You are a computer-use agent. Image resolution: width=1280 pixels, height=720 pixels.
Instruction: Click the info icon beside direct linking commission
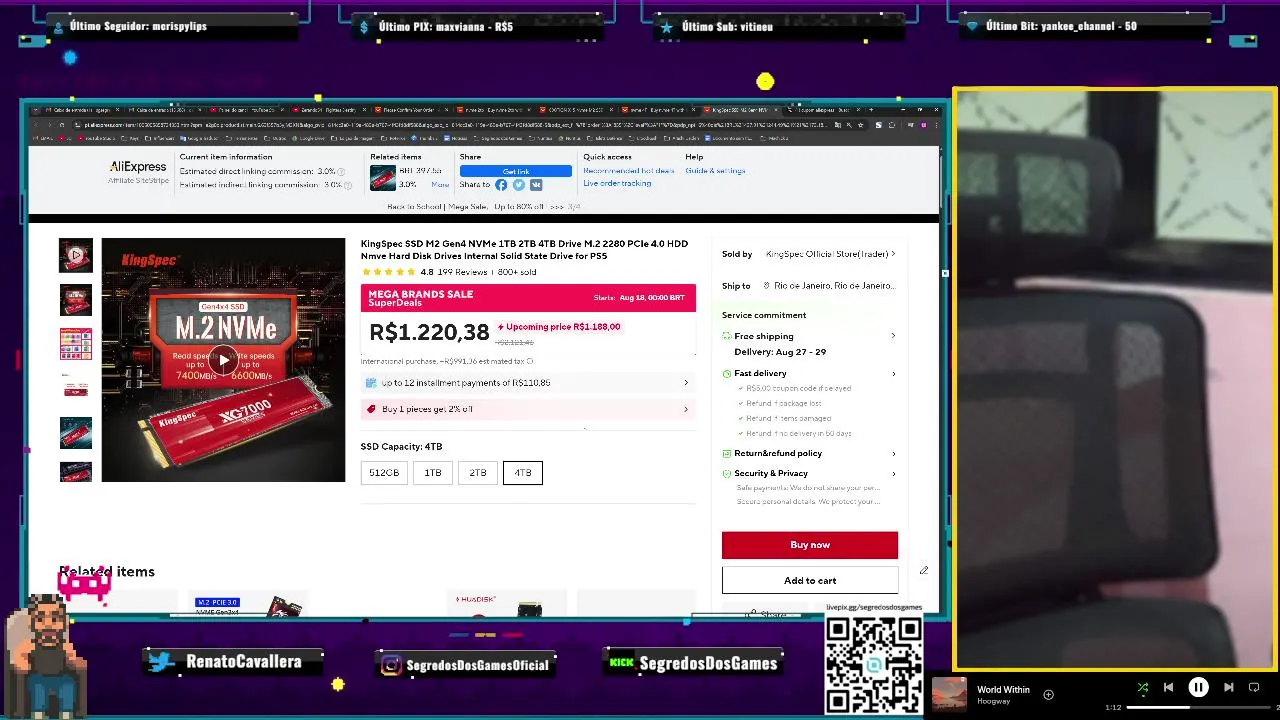[x=341, y=172]
